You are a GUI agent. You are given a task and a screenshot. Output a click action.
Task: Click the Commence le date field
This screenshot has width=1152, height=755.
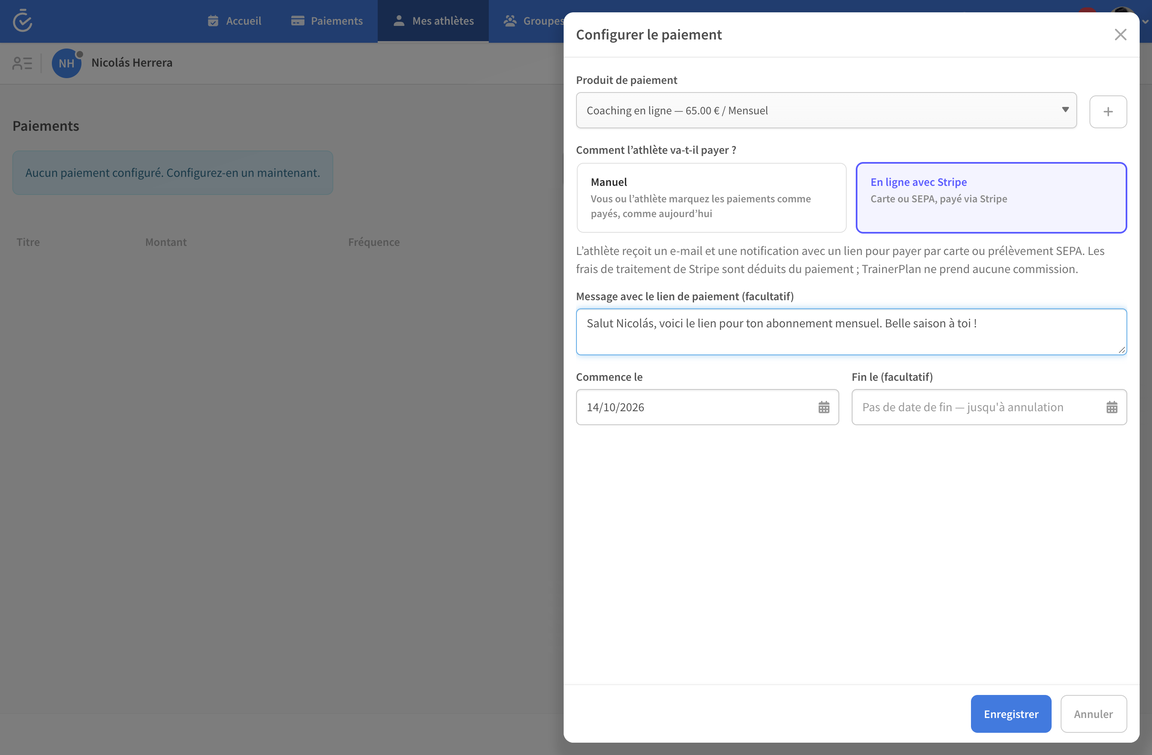click(x=707, y=407)
